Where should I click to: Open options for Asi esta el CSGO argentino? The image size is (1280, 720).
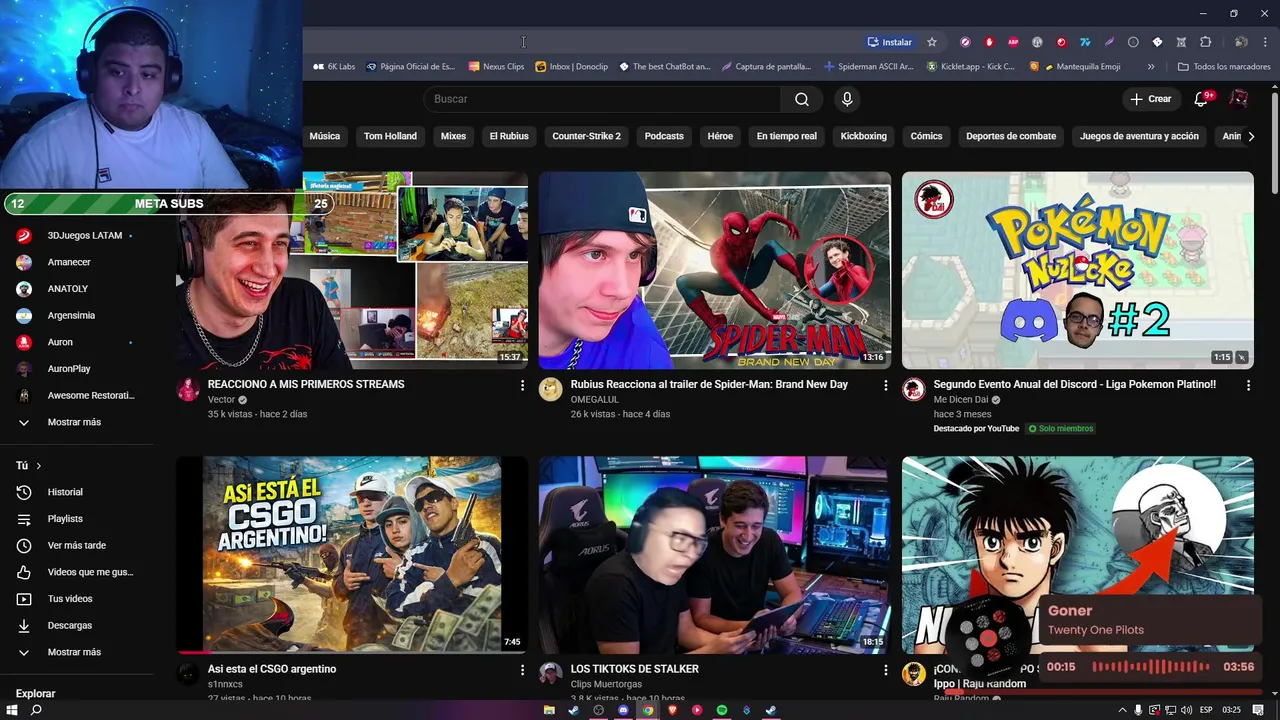(x=522, y=670)
